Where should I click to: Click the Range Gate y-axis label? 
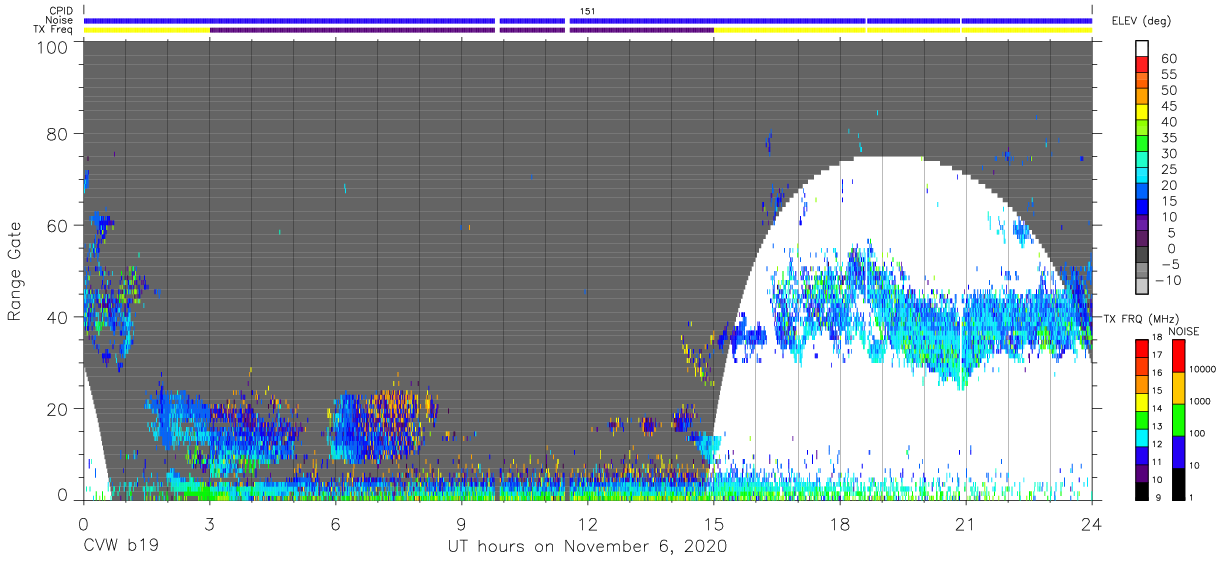(x=15, y=272)
